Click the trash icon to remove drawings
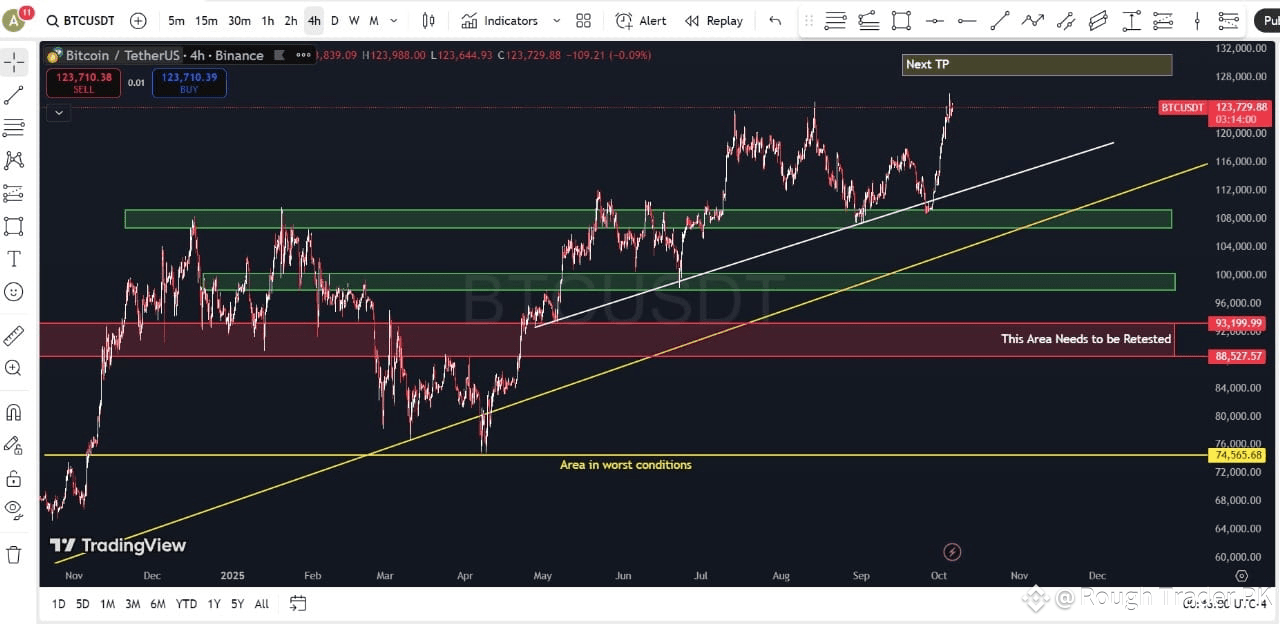The width and height of the screenshot is (1280, 624). (14, 554)
